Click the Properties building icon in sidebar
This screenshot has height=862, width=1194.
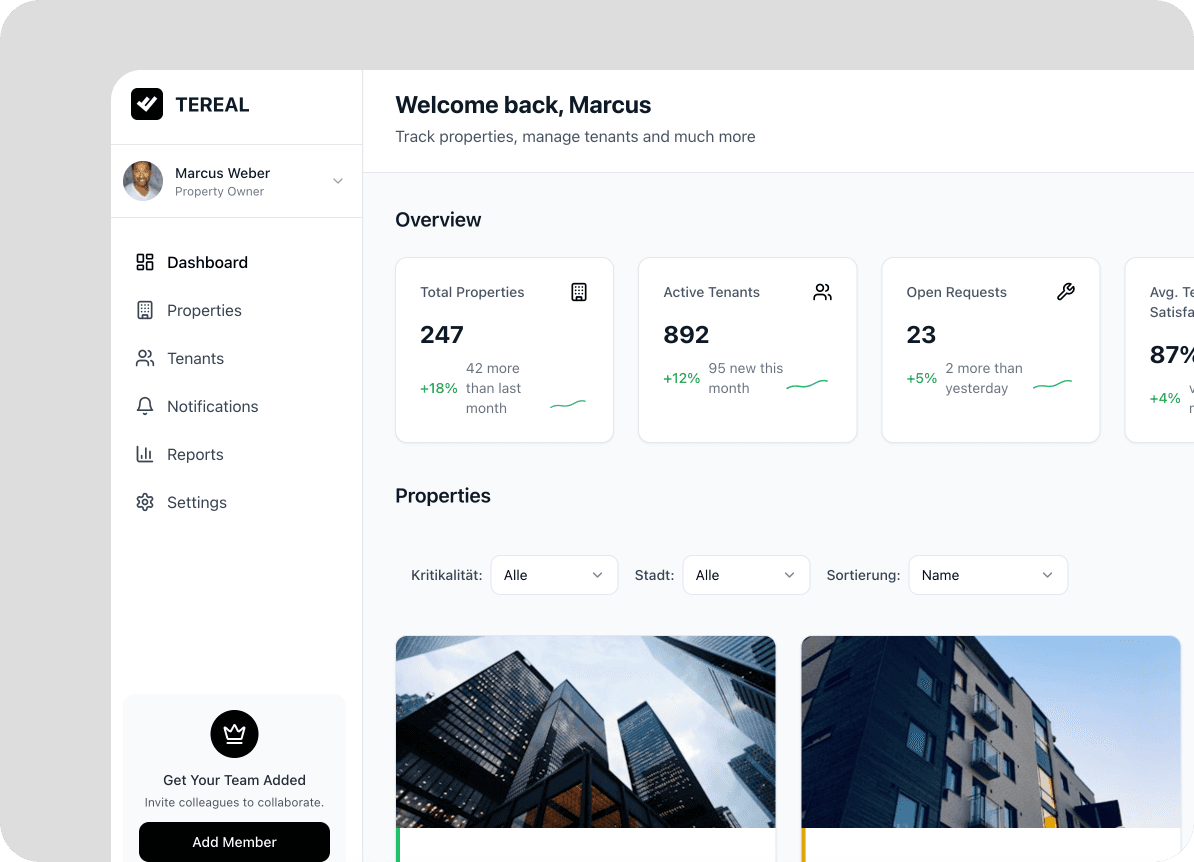145,310
